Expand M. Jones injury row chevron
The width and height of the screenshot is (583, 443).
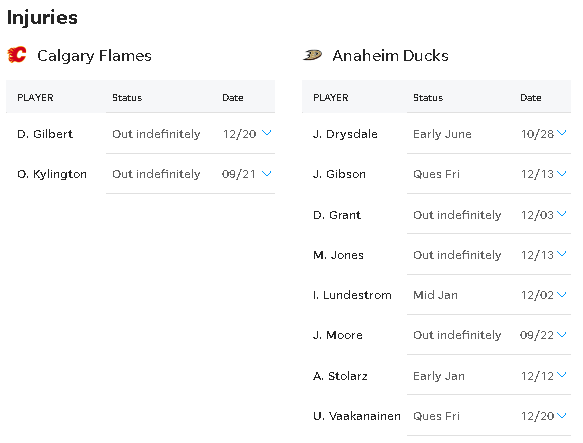coord(561,254)
